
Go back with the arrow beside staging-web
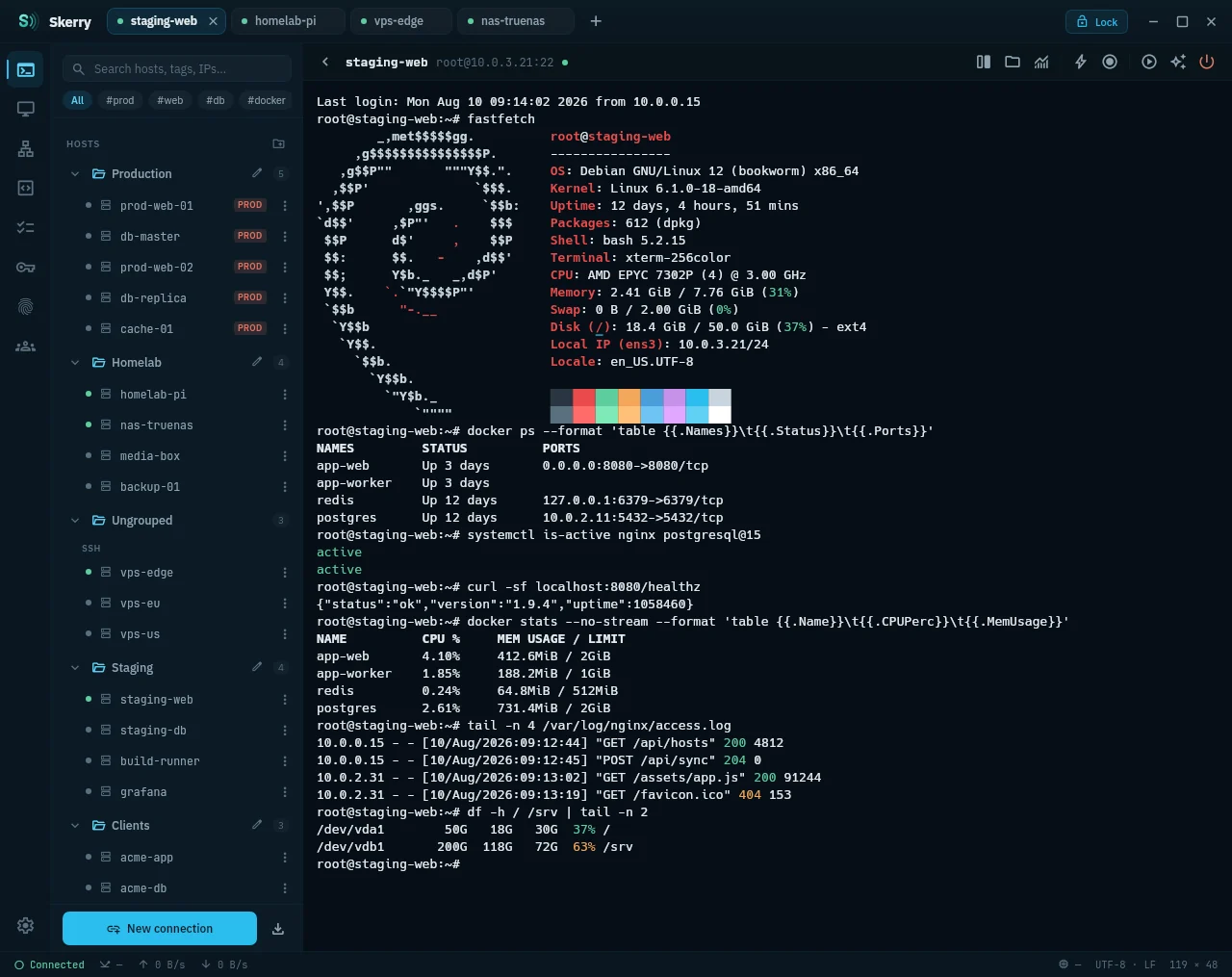coord(325,62)
